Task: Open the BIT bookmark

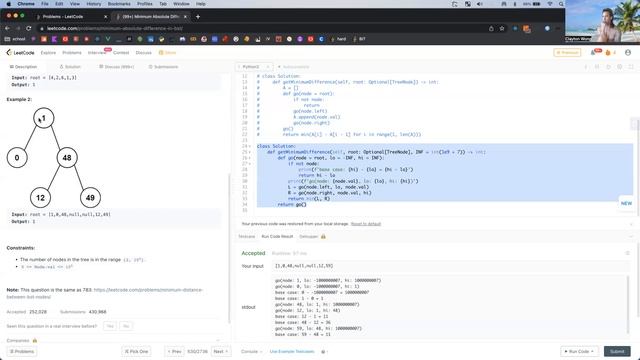Action: click(359, 39)
